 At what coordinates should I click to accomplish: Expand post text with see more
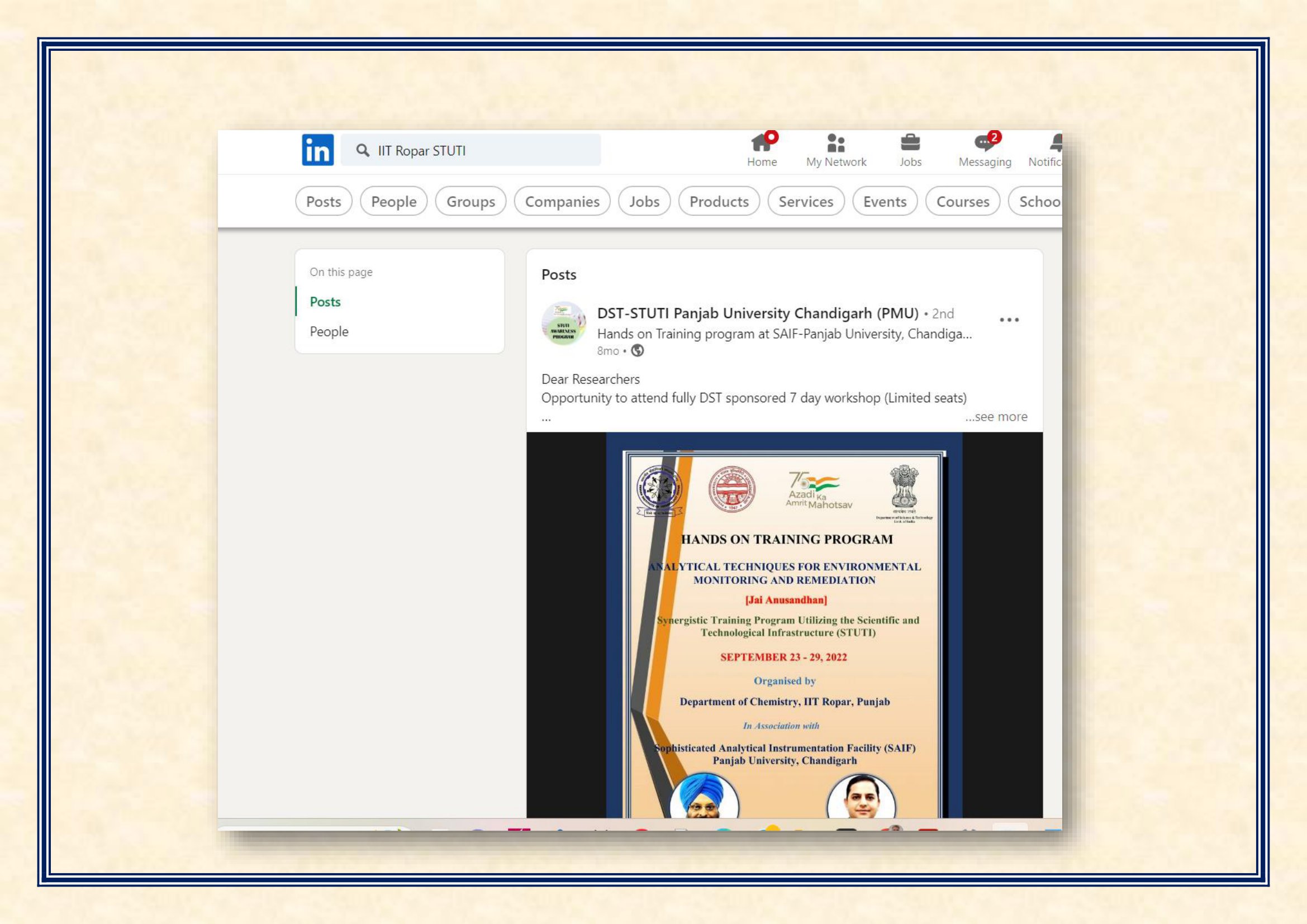[996, 417]
